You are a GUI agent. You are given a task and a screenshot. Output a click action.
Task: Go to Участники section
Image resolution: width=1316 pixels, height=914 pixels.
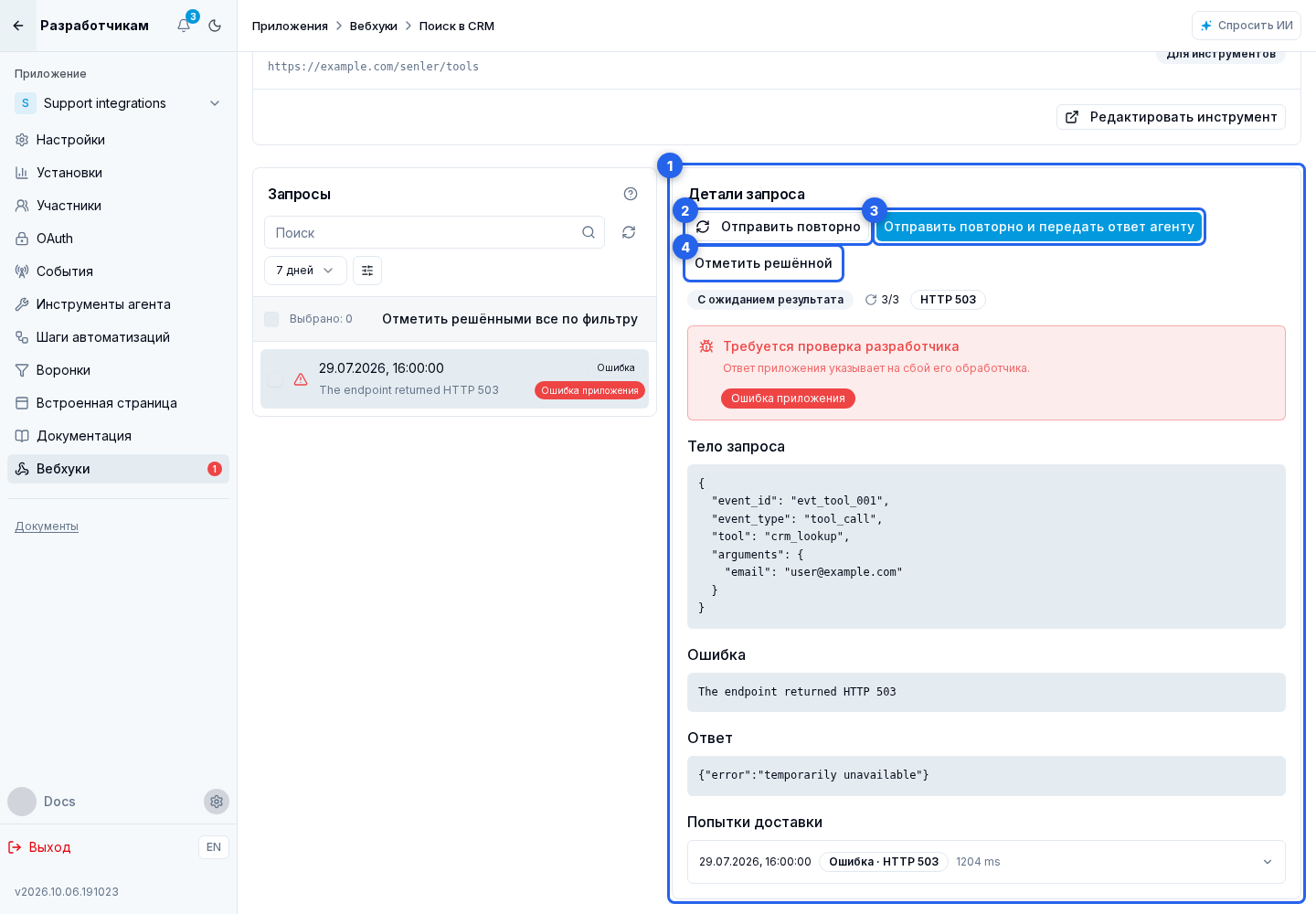[118, 206]
